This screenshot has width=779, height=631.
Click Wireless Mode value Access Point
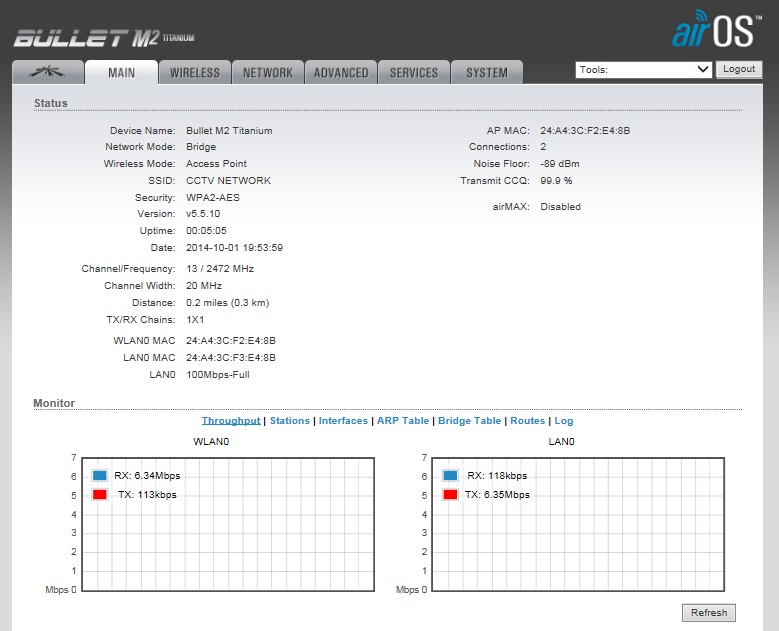pyautogui.click(x=216, y=163)
